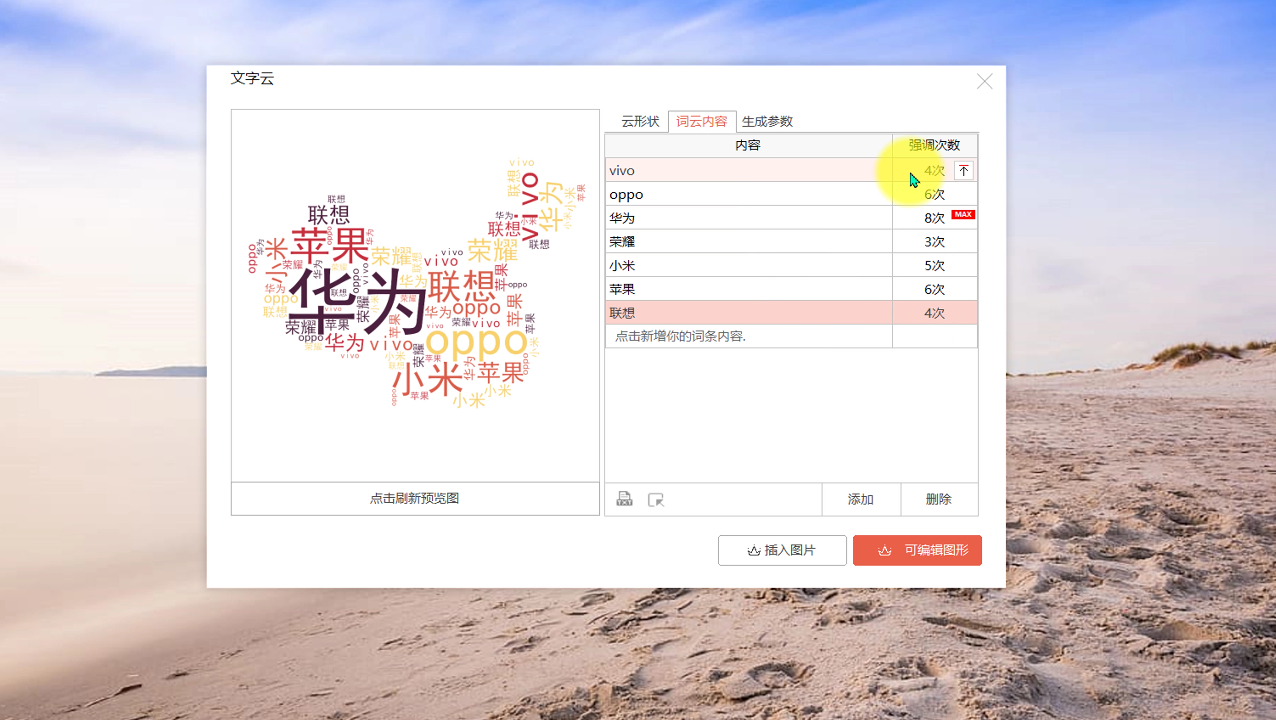Select the 荣耀 row in the word list

pyautogui.click(x=791, y=241)
